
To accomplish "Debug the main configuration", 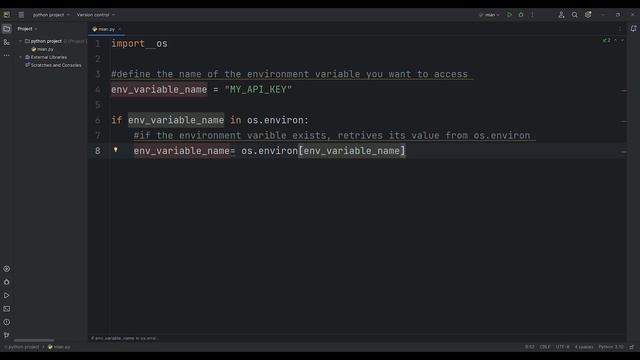I will tap(521, 15).
